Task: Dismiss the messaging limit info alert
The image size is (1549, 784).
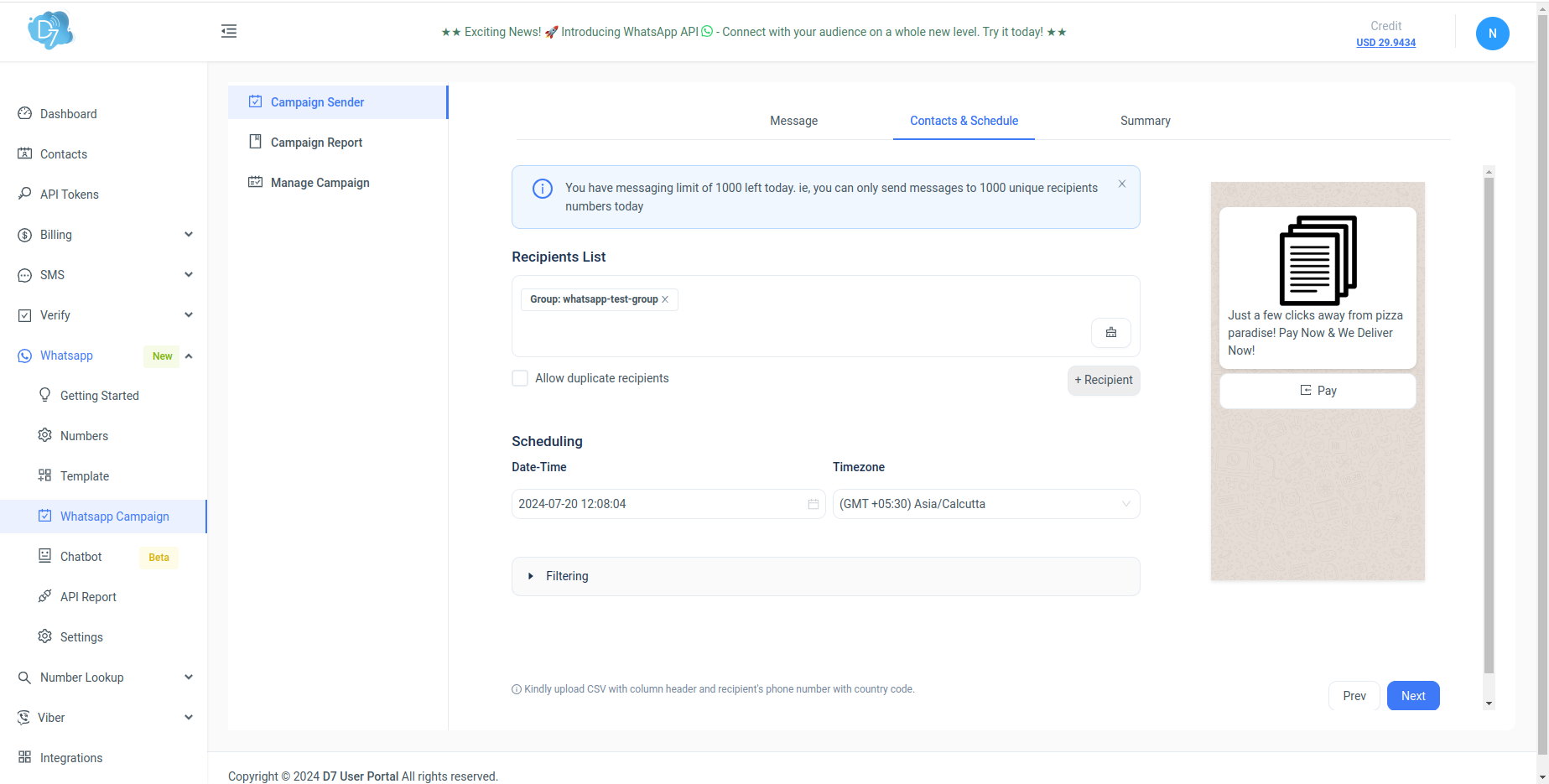Action: (x=1121, y=184)
